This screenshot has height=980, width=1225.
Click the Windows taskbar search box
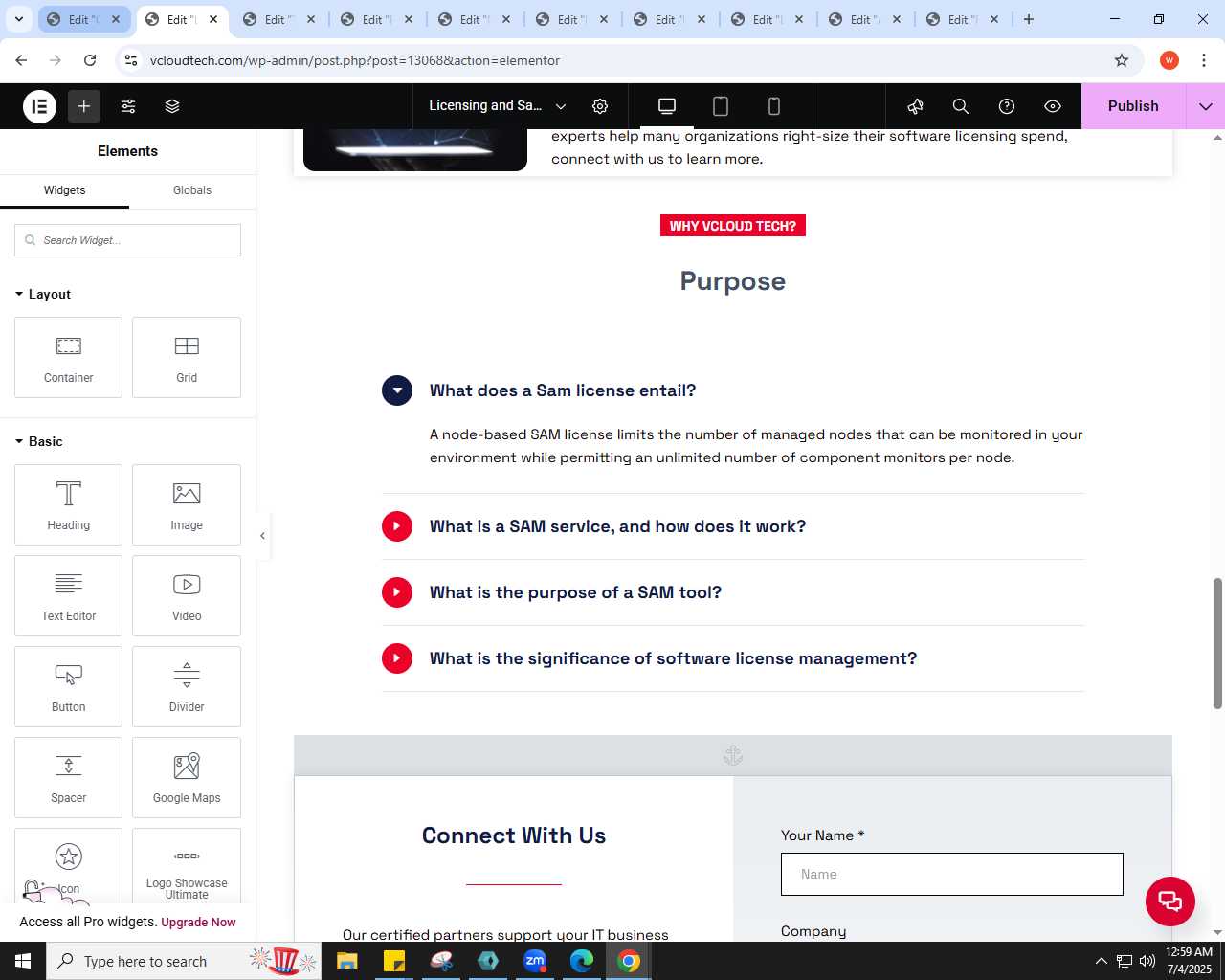click(x=184, y=961)
